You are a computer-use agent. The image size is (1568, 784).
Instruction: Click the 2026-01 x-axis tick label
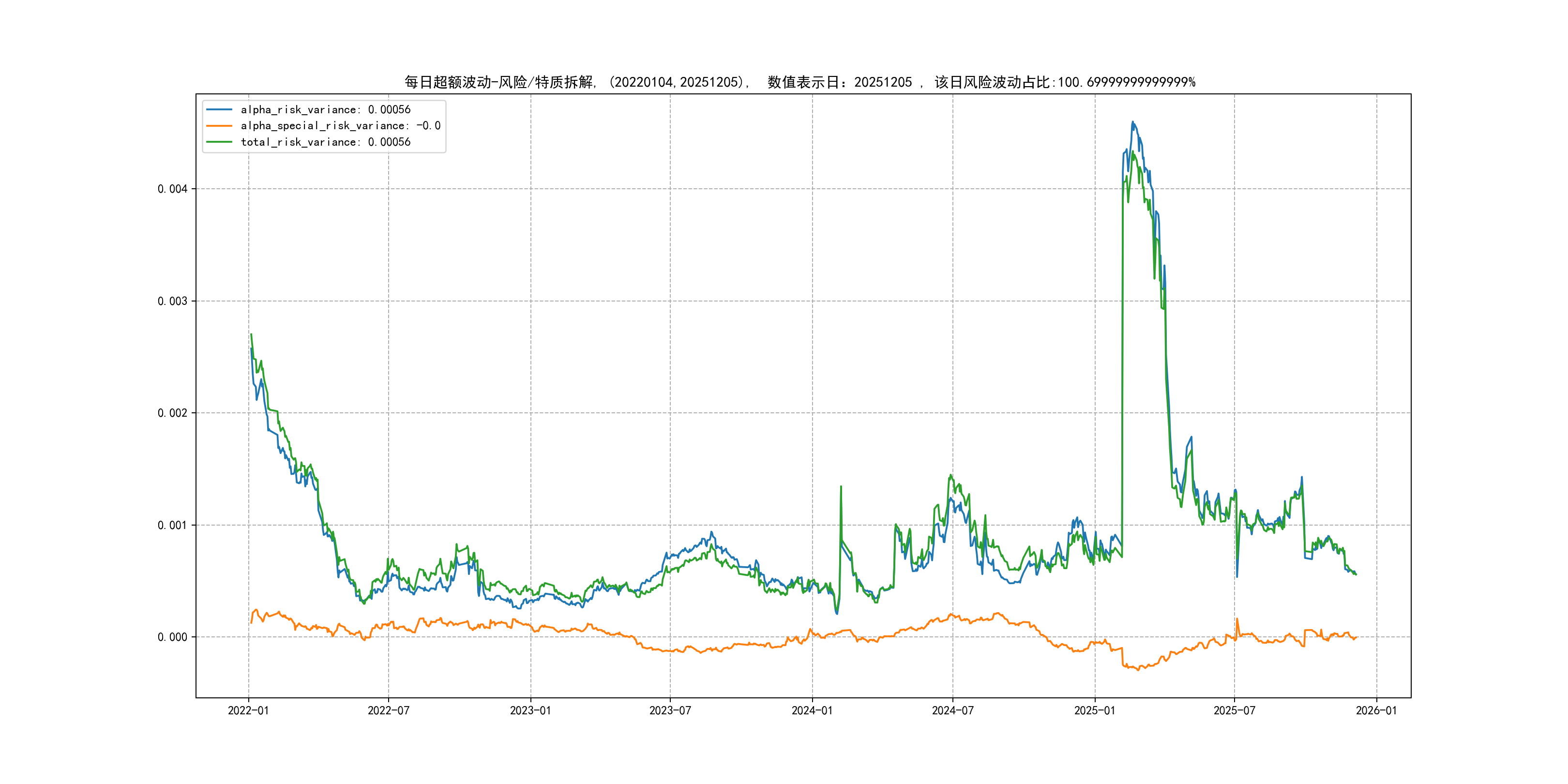[1376, 710]
